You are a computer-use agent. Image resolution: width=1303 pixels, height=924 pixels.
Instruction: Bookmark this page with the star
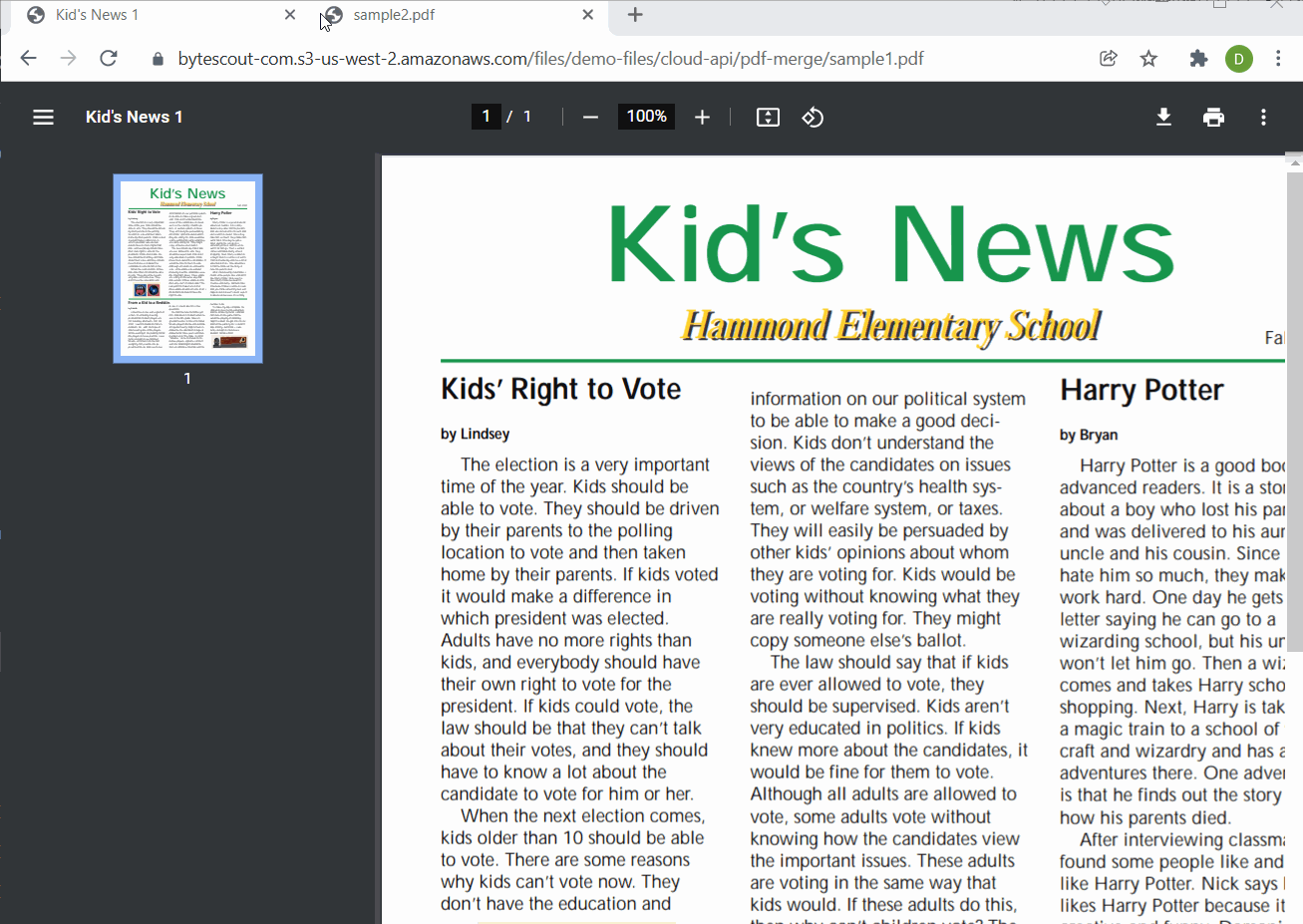(1148, 58)
